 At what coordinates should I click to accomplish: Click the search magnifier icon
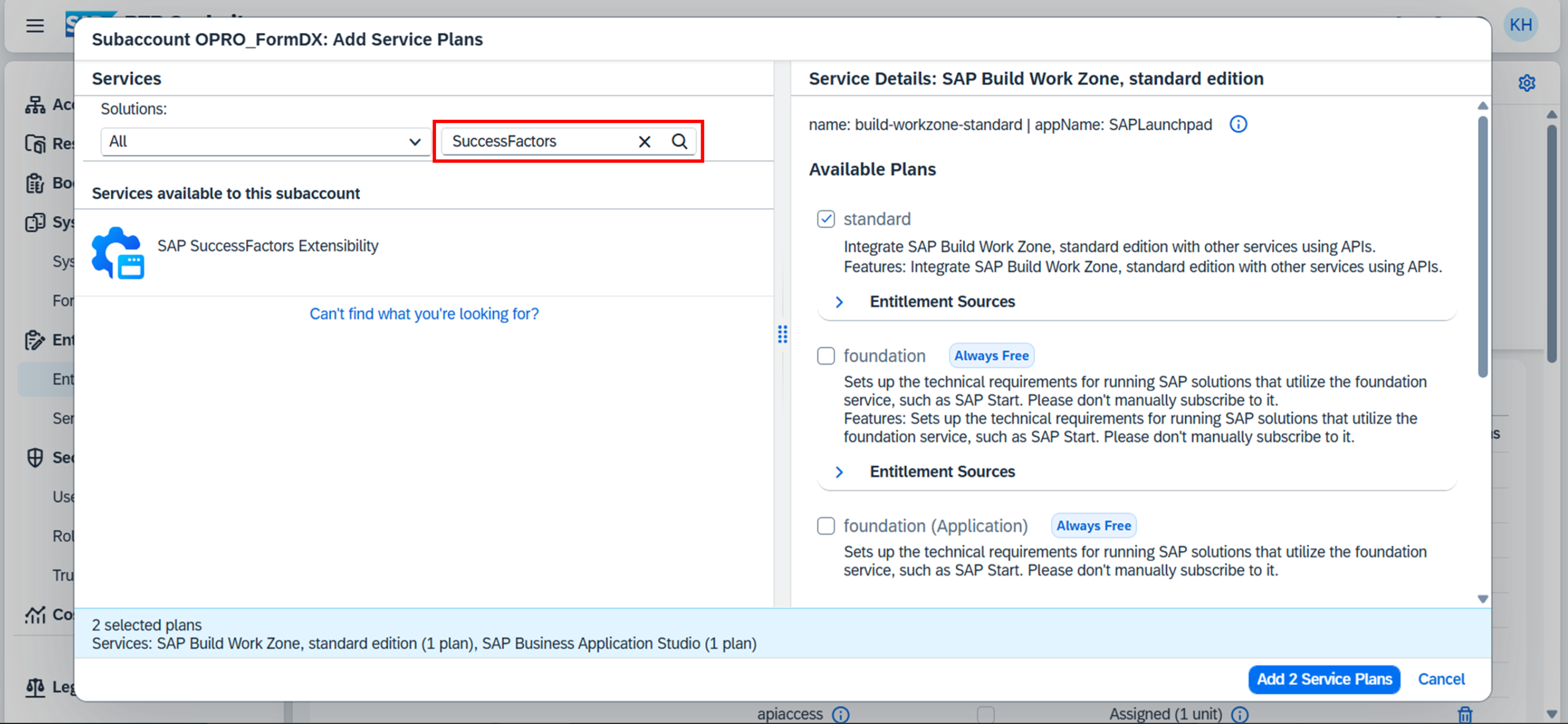click(x=679, y=142)
